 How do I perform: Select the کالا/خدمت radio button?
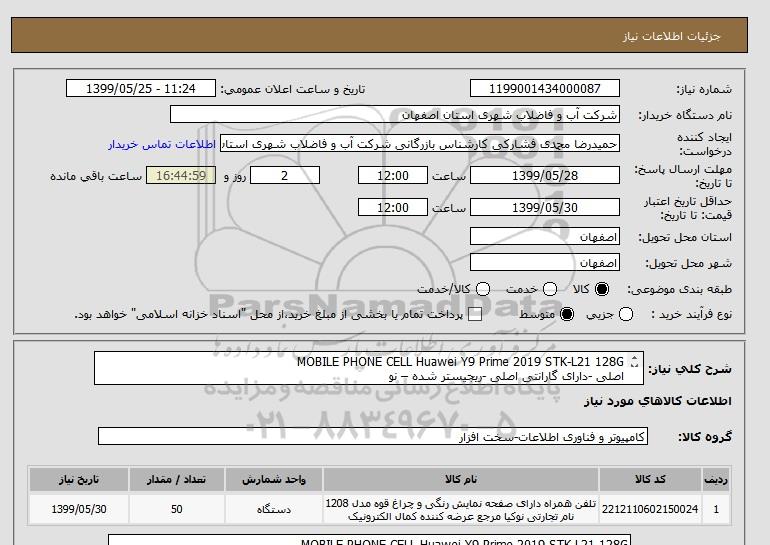(x=483, y=289)
